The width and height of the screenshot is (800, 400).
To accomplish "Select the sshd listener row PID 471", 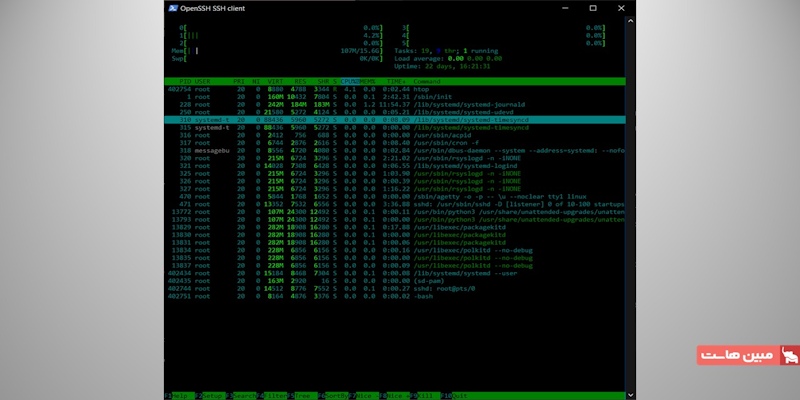I will pos(395,204).
